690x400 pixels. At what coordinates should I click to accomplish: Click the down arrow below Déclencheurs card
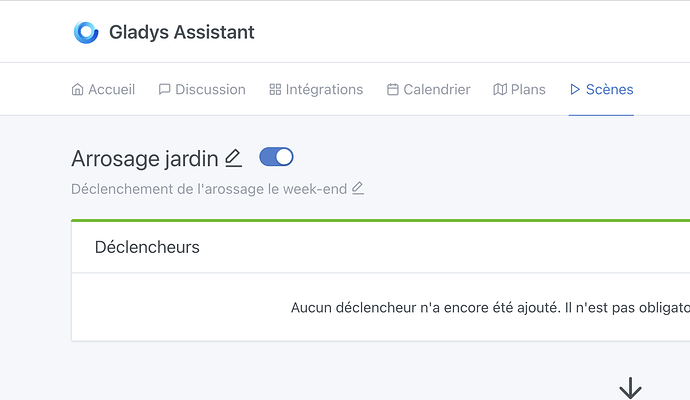click(630, 388)
